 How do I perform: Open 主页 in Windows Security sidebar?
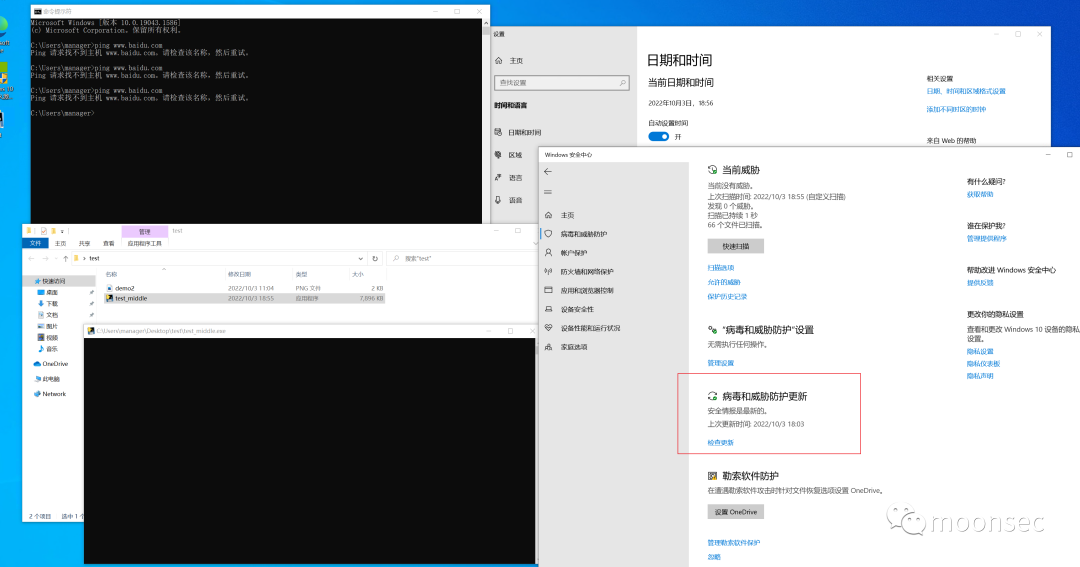coord(560,215)
